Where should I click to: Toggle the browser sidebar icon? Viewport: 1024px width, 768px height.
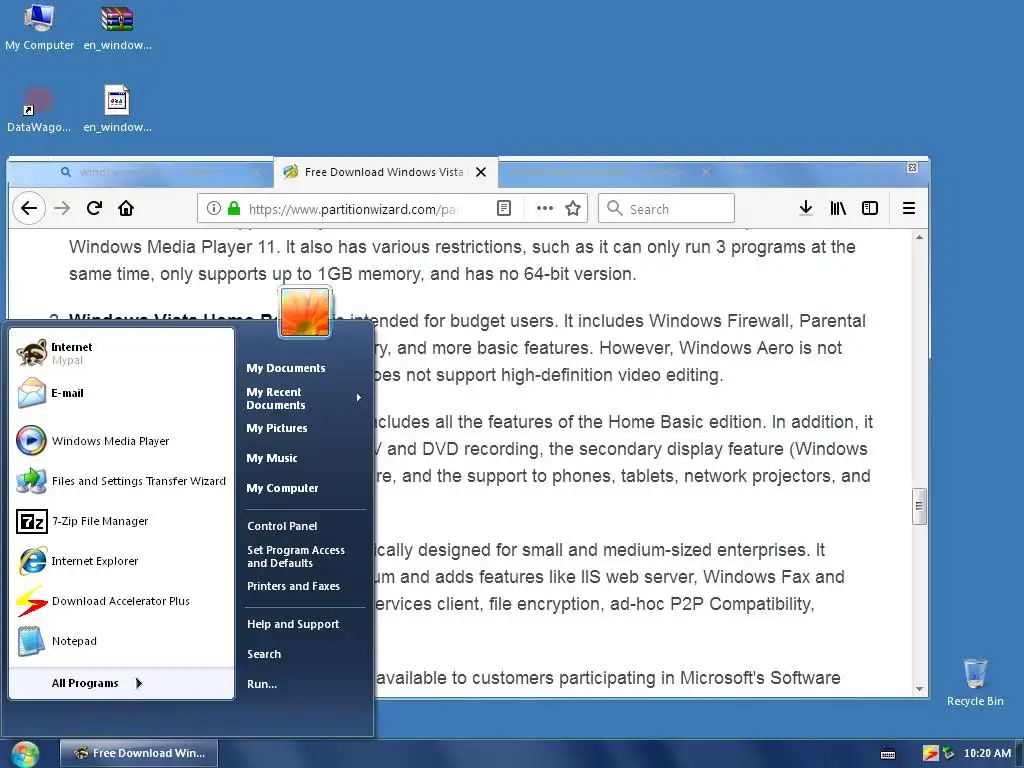tap(870, 208)
